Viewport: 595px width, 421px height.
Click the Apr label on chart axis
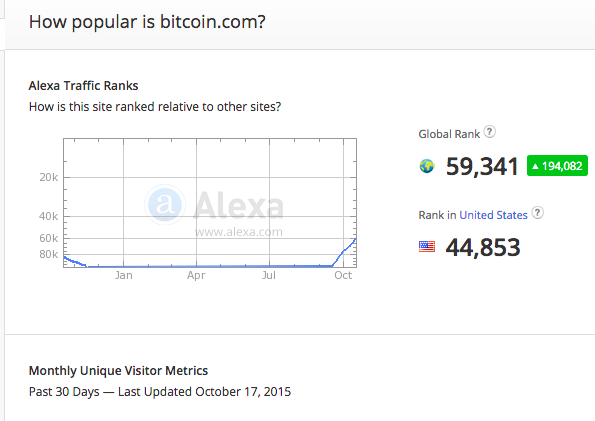tap(196, 275)
